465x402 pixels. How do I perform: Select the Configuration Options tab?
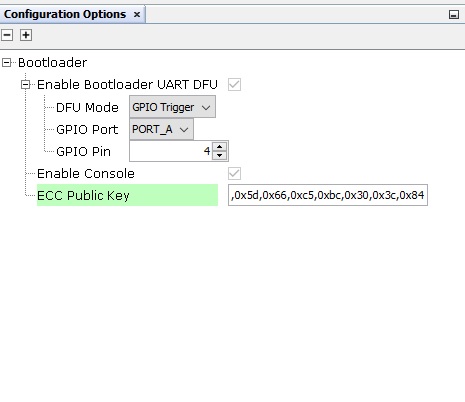coord(65,14)
